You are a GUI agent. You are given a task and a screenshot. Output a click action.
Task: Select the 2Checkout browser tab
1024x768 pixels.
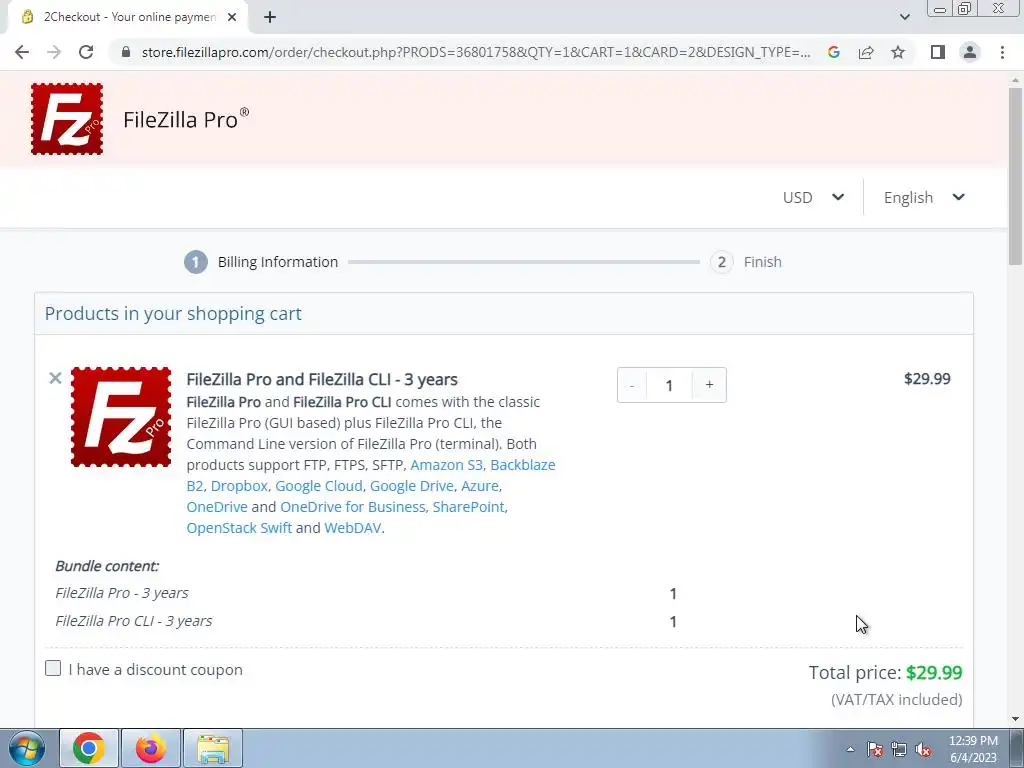coord(127,17)
